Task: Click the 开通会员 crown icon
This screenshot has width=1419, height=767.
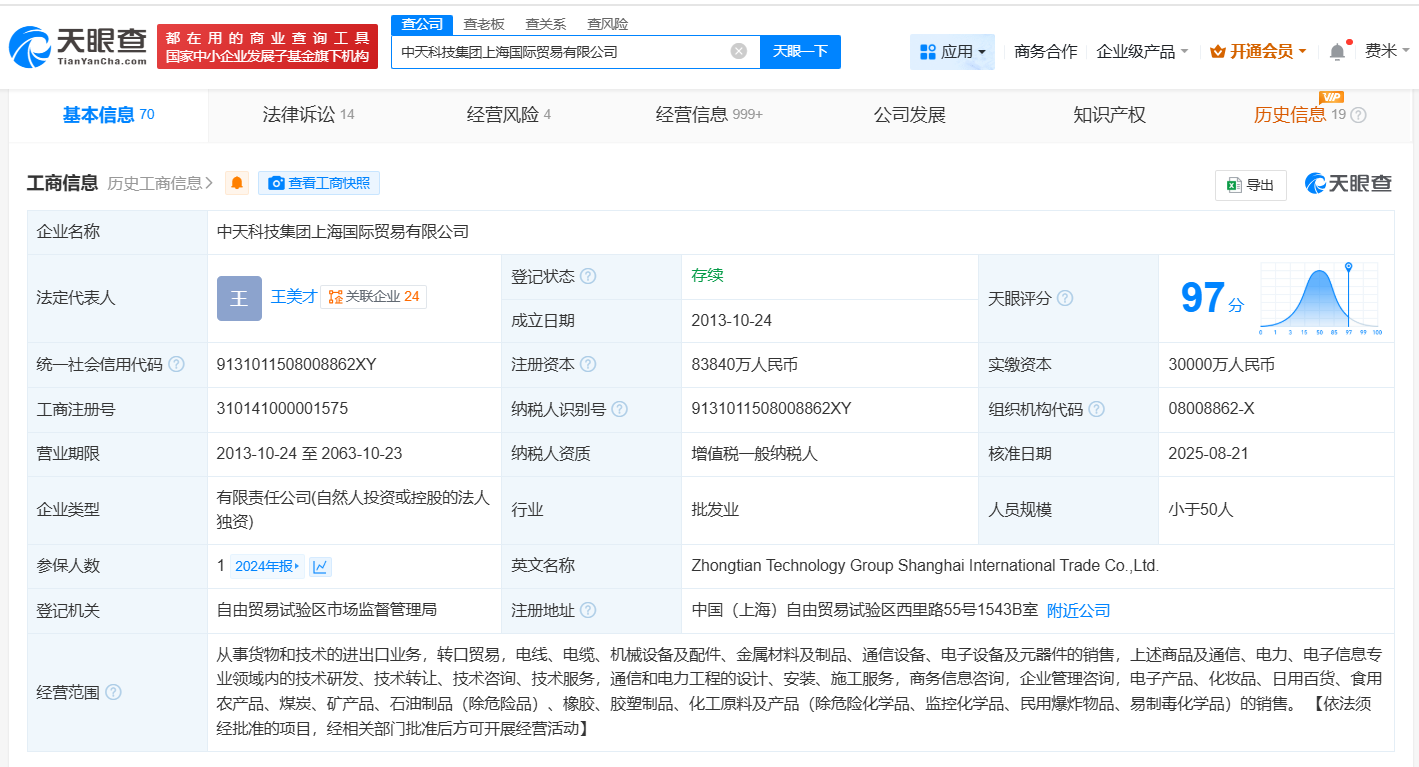Action: coord(1220,51)
